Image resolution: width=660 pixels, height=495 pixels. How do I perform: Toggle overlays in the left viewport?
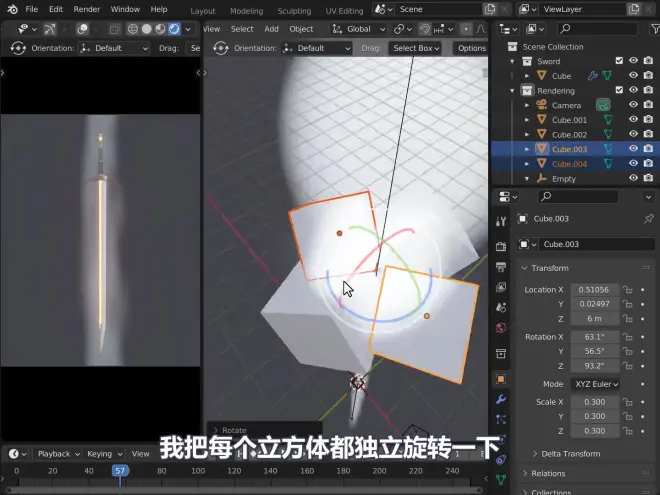[x=82, y=29]
